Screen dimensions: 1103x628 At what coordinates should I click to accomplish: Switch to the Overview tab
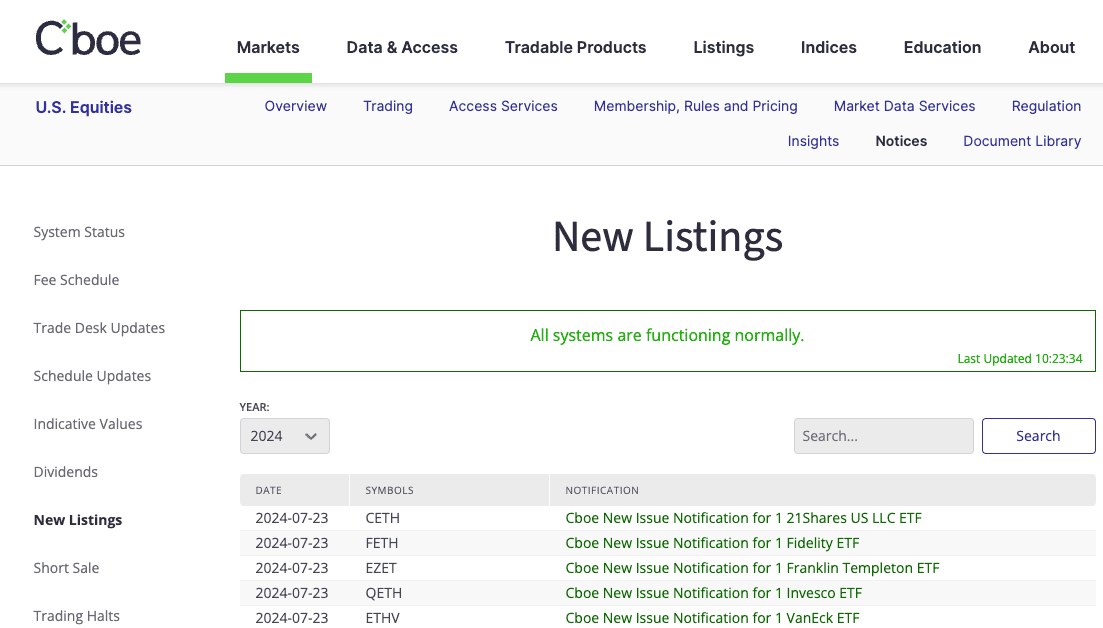(x=295, y=106)
